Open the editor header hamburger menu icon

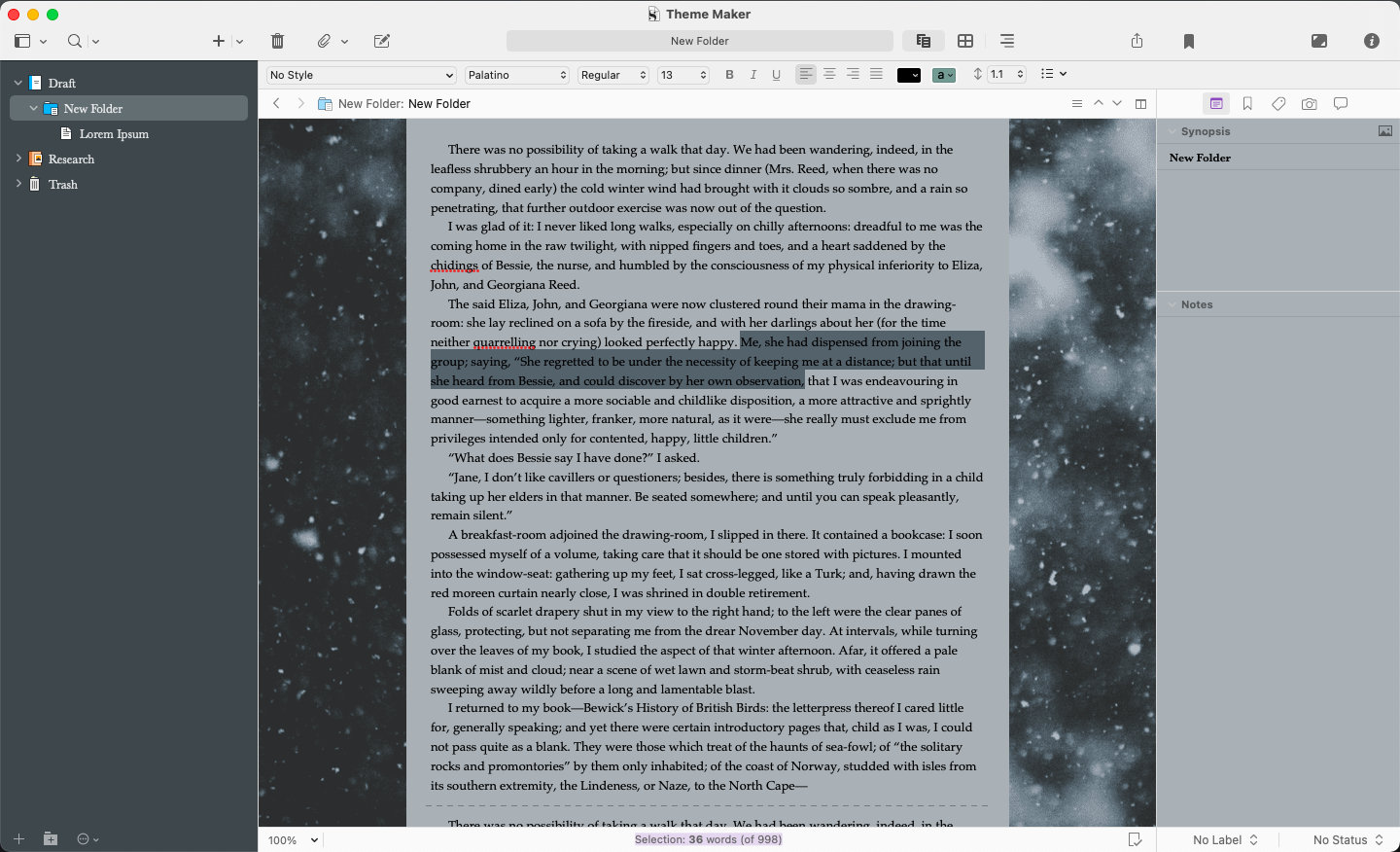(x=1077, y=103)
